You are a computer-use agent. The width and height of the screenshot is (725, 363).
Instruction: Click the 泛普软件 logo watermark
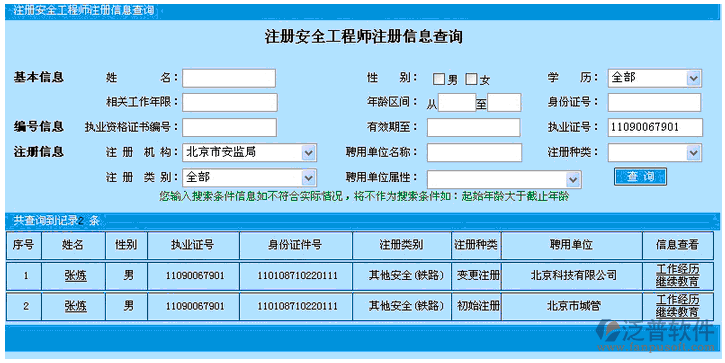(x=655, y=336)
